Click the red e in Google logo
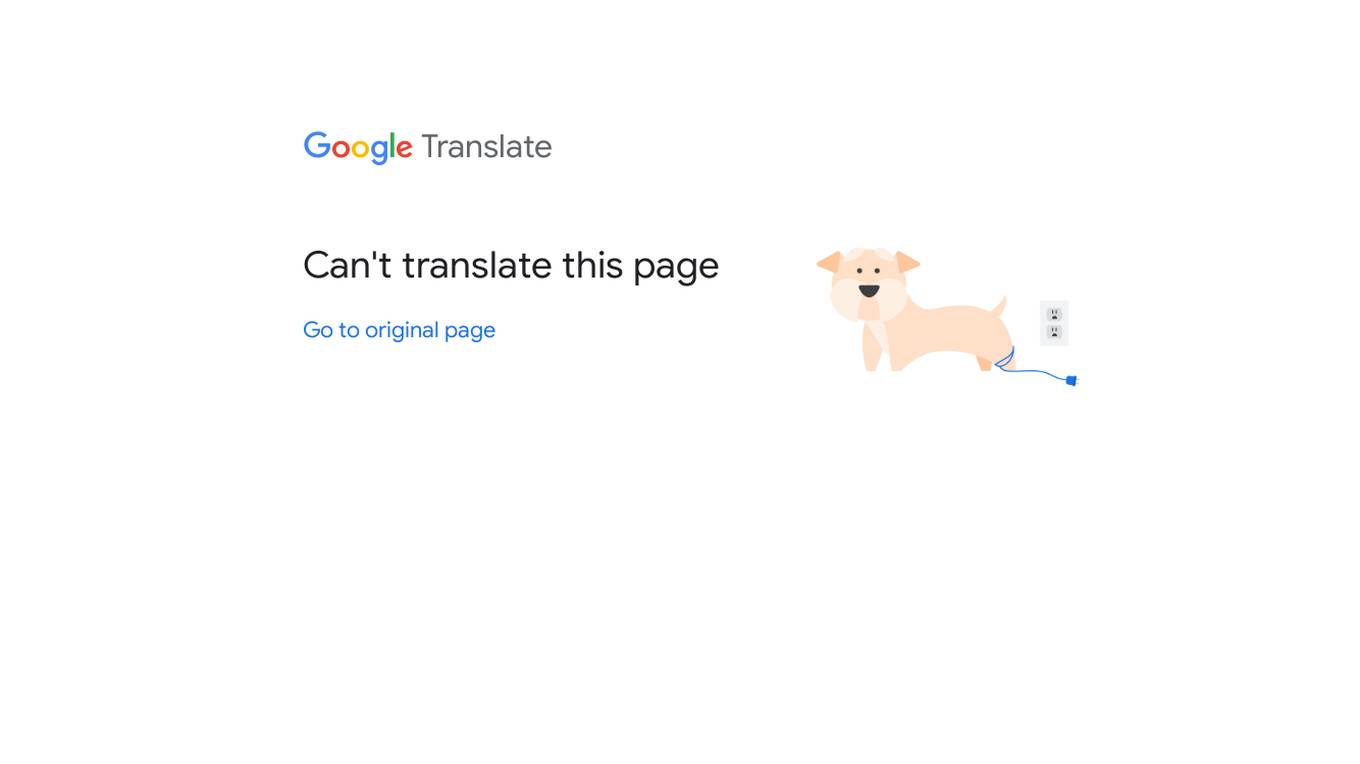Screen dimensions: 1360x764 tap(404, 150)
